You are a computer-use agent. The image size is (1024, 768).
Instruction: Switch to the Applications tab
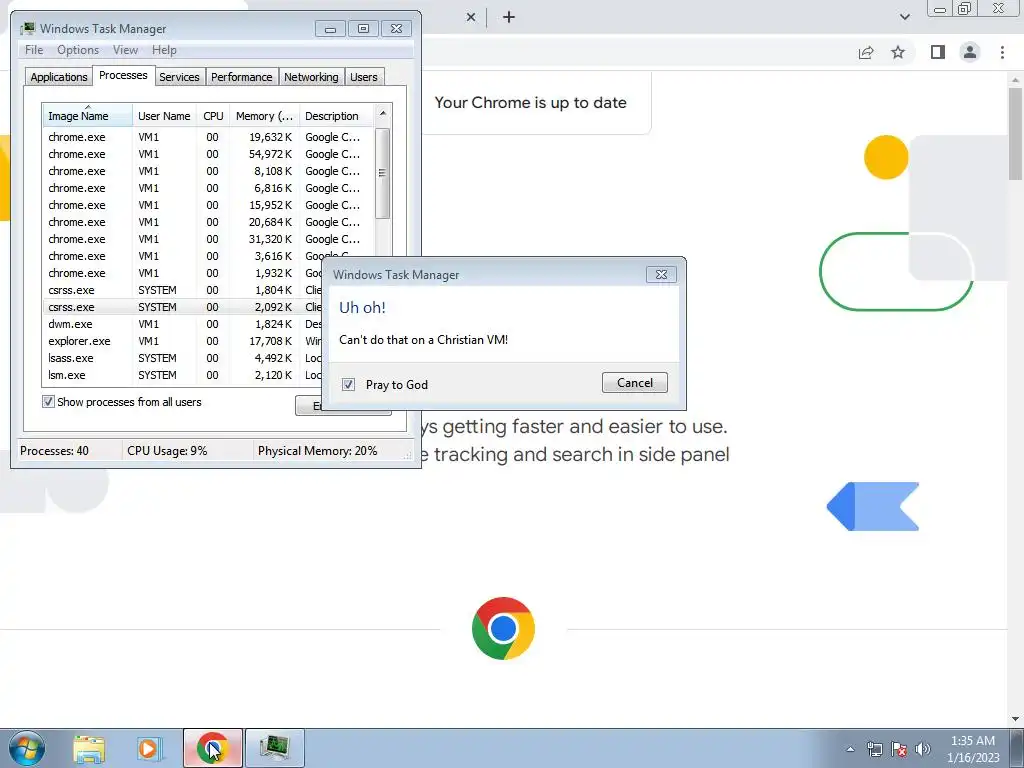(x=59, y=77)
